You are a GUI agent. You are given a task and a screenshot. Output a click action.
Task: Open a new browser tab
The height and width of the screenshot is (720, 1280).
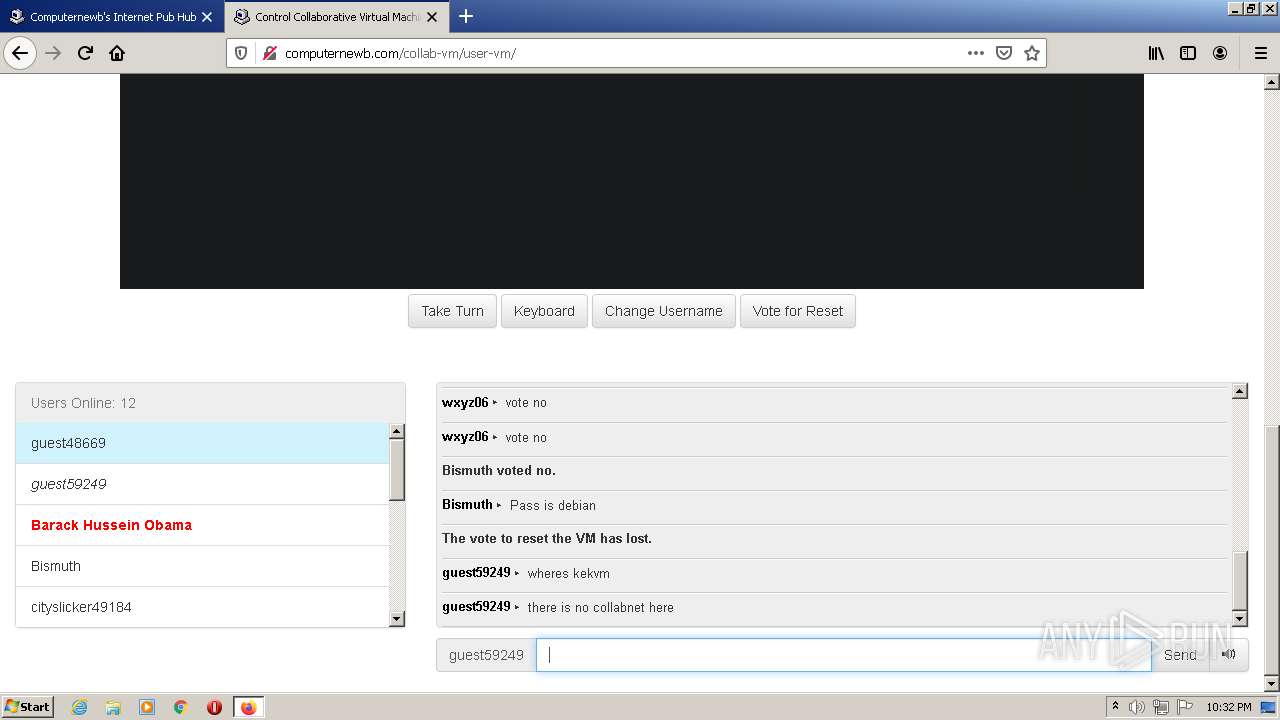465,16
